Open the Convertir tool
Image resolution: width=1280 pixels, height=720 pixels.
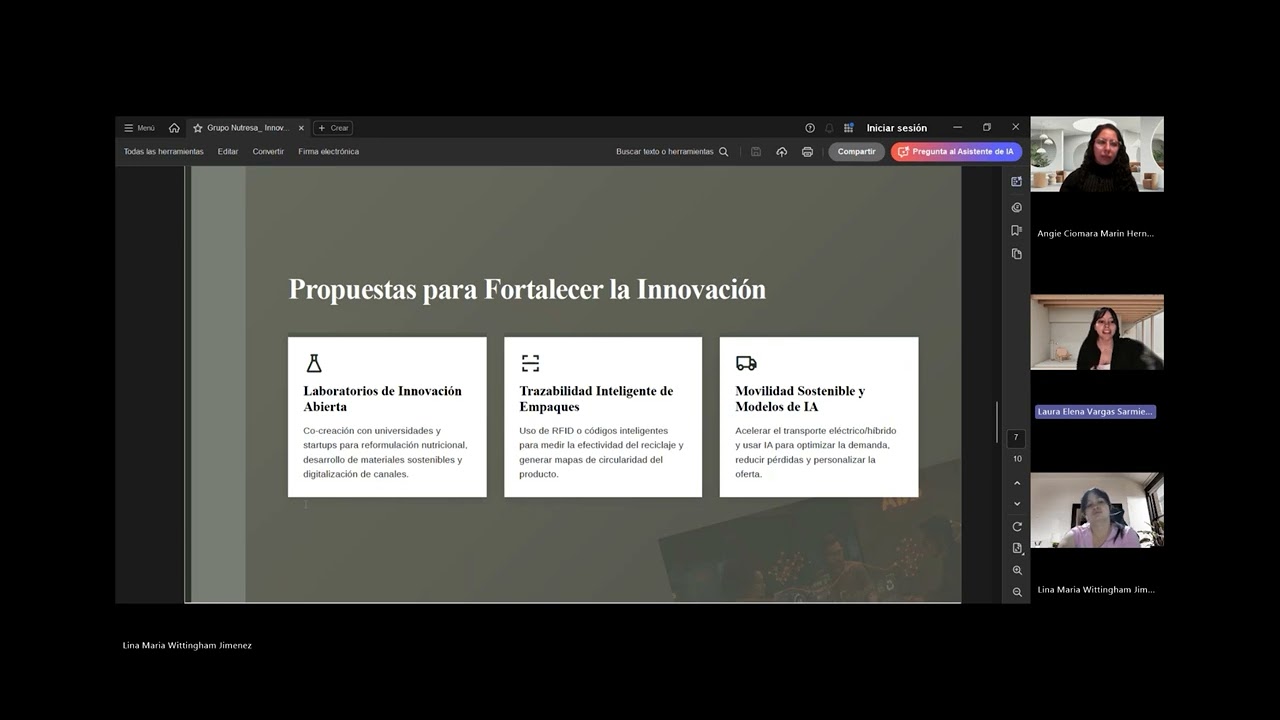click(268, 152)
